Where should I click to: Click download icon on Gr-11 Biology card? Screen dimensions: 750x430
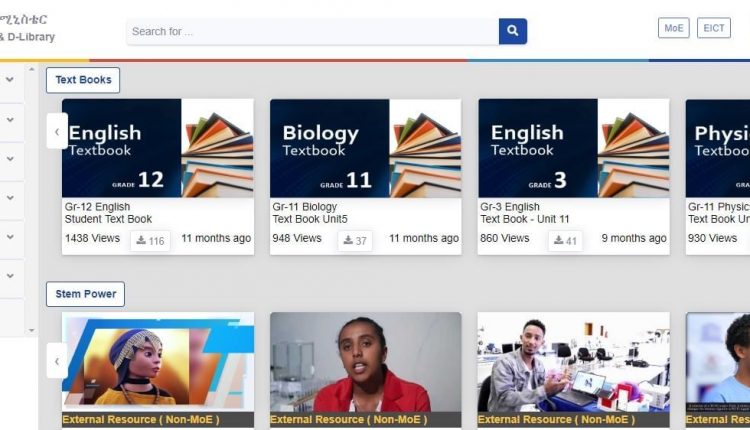point(348,240)
